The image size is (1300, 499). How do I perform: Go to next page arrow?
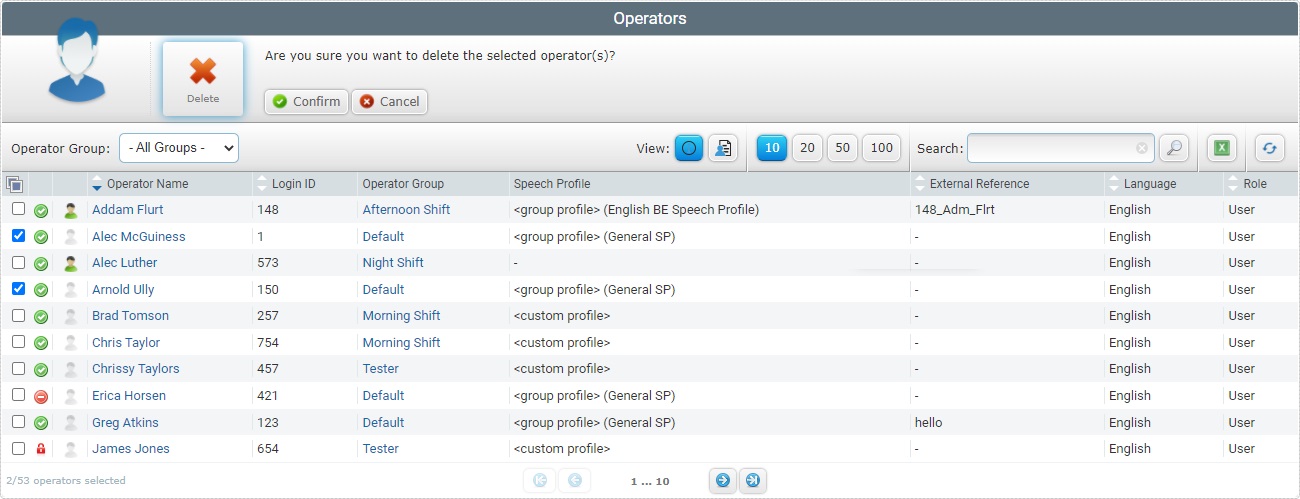721,481
